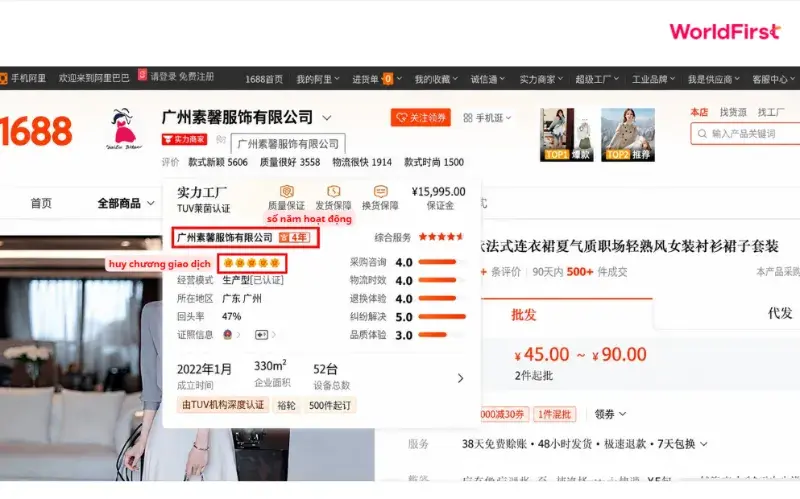Switch to the 代发 tab

[780, 313]
